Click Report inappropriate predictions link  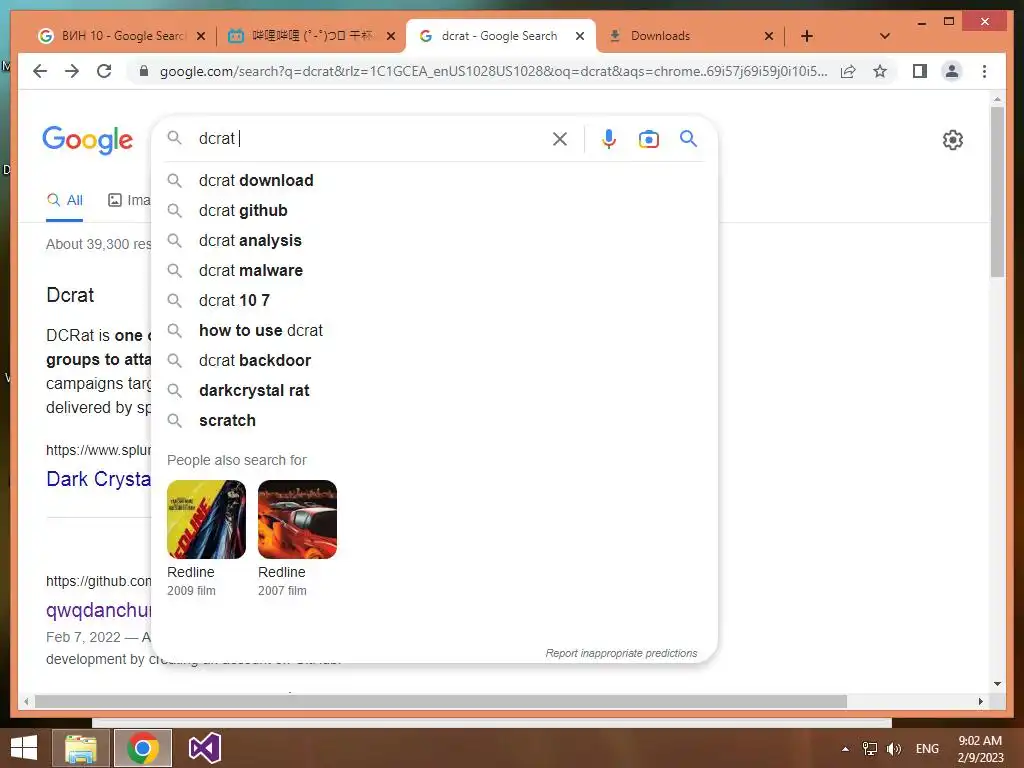click(x=621, y=653)
